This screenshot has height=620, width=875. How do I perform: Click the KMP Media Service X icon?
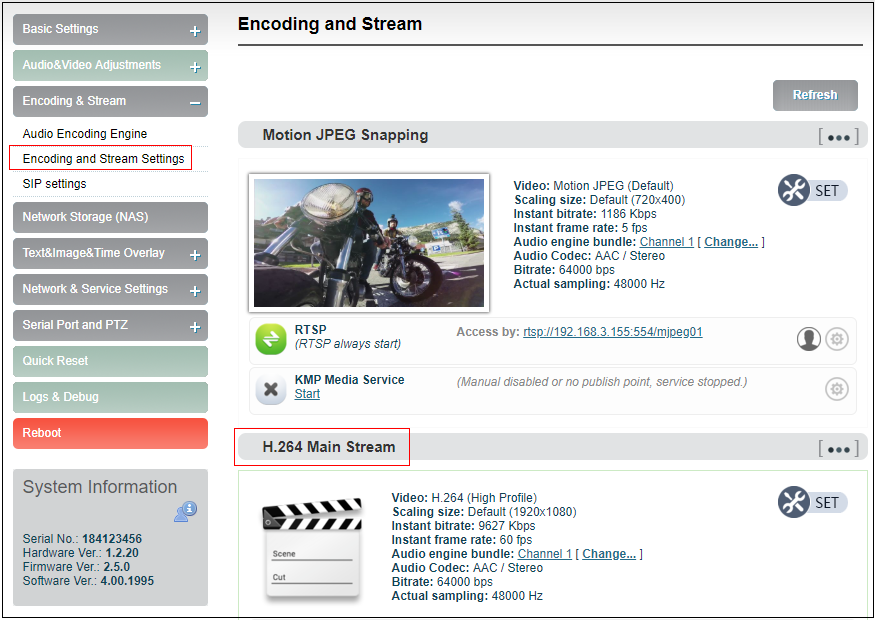271,389
